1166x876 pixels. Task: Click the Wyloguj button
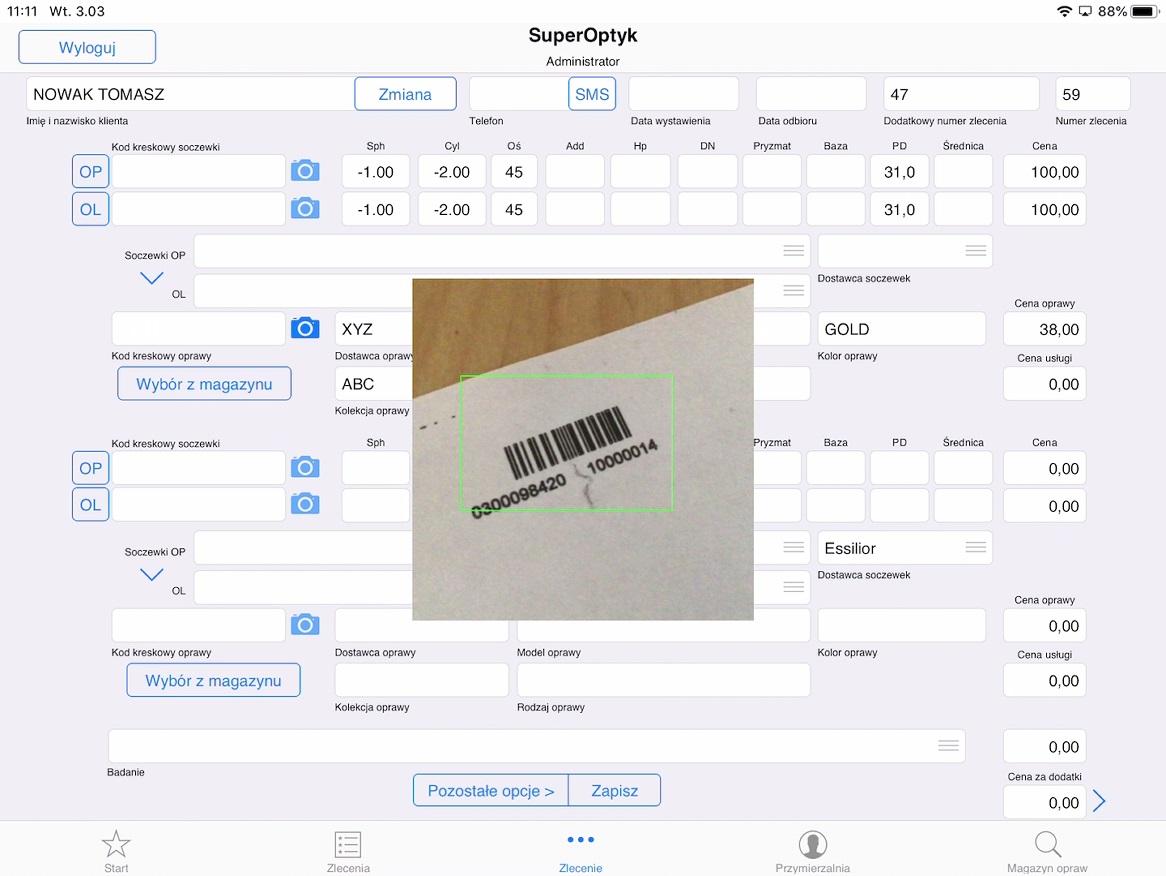87,47
